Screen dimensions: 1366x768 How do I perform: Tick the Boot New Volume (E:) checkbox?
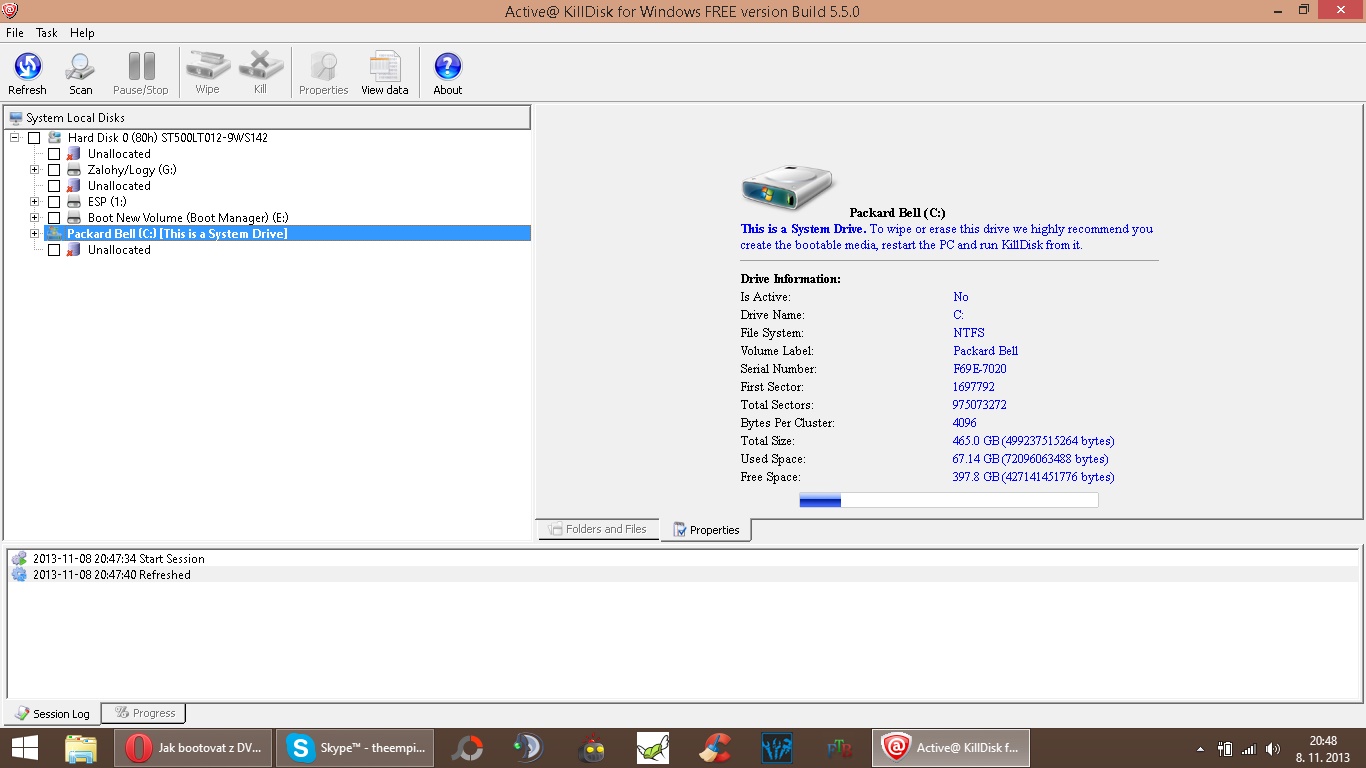(x=54, y=218)
